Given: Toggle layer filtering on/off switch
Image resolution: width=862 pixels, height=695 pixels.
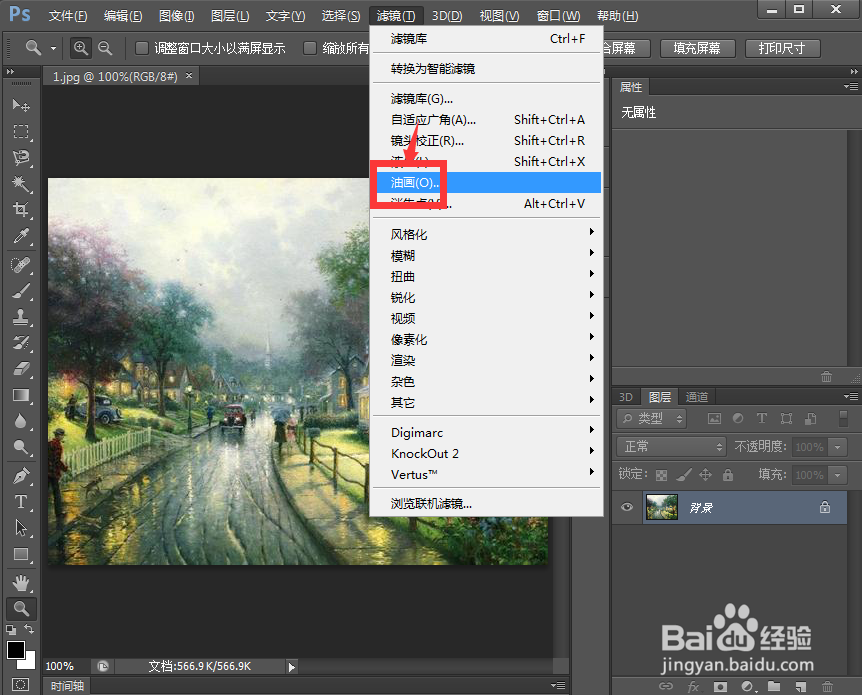Looking at the screenshot, I should pyautogui.click(x=843, y=418).
